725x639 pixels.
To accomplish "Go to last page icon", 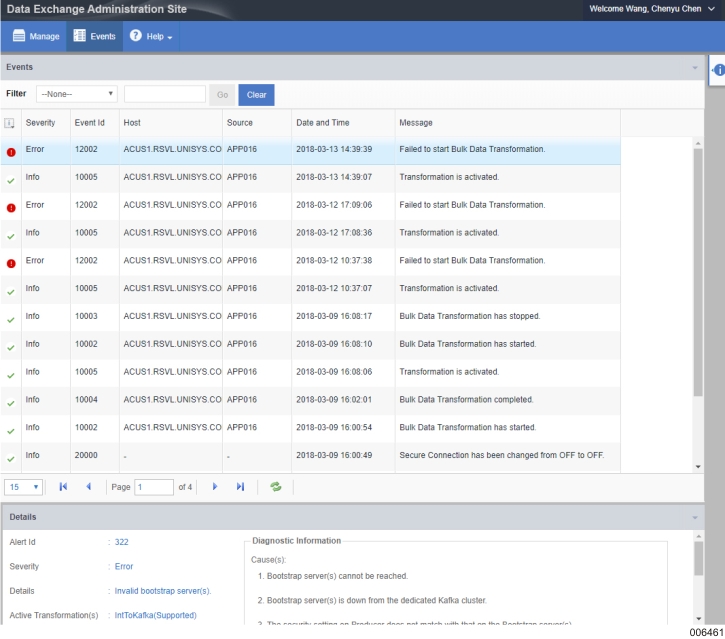I will click(240, 486).
